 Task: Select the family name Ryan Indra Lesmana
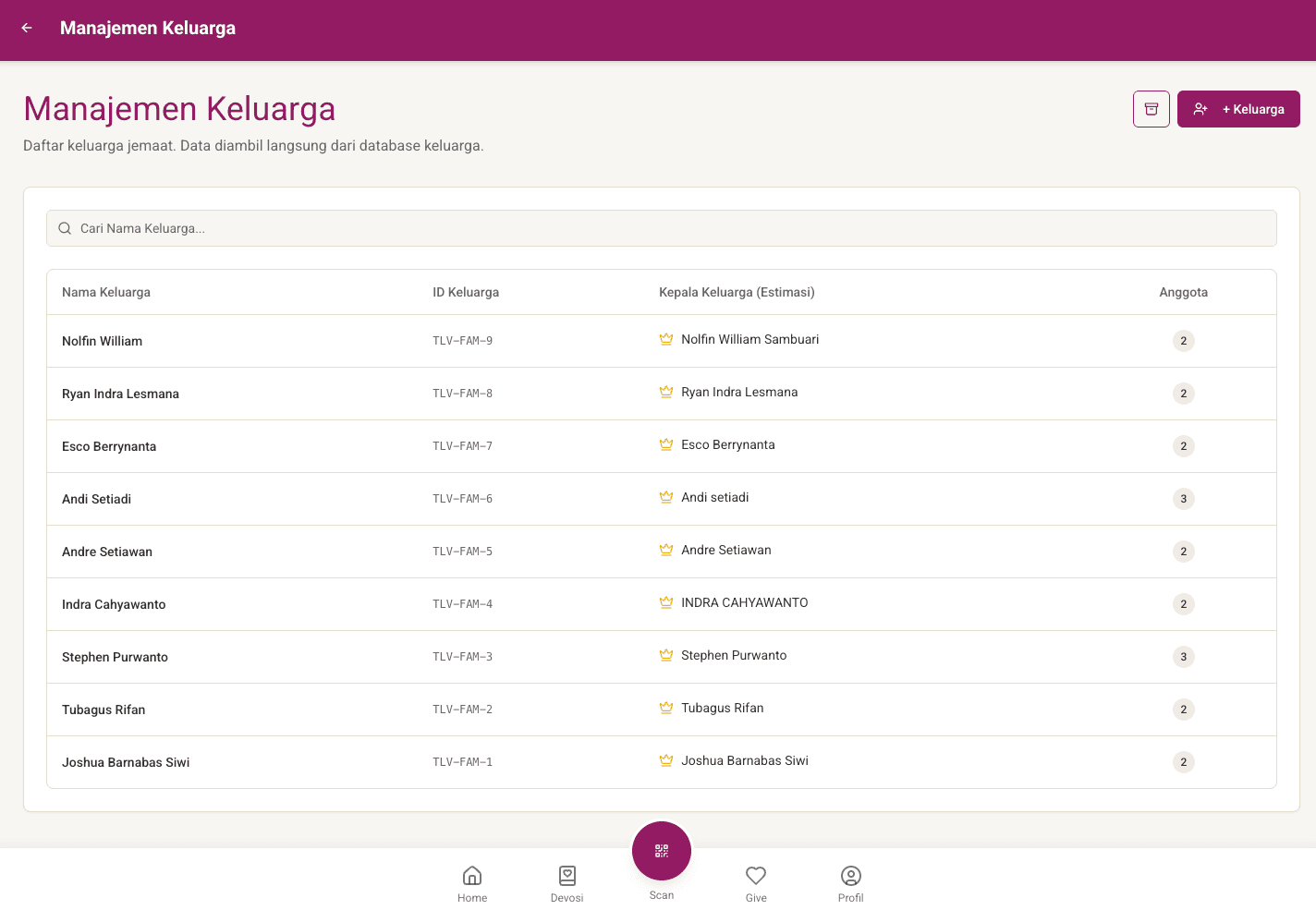pyautogui.click(x=120, y=394)
